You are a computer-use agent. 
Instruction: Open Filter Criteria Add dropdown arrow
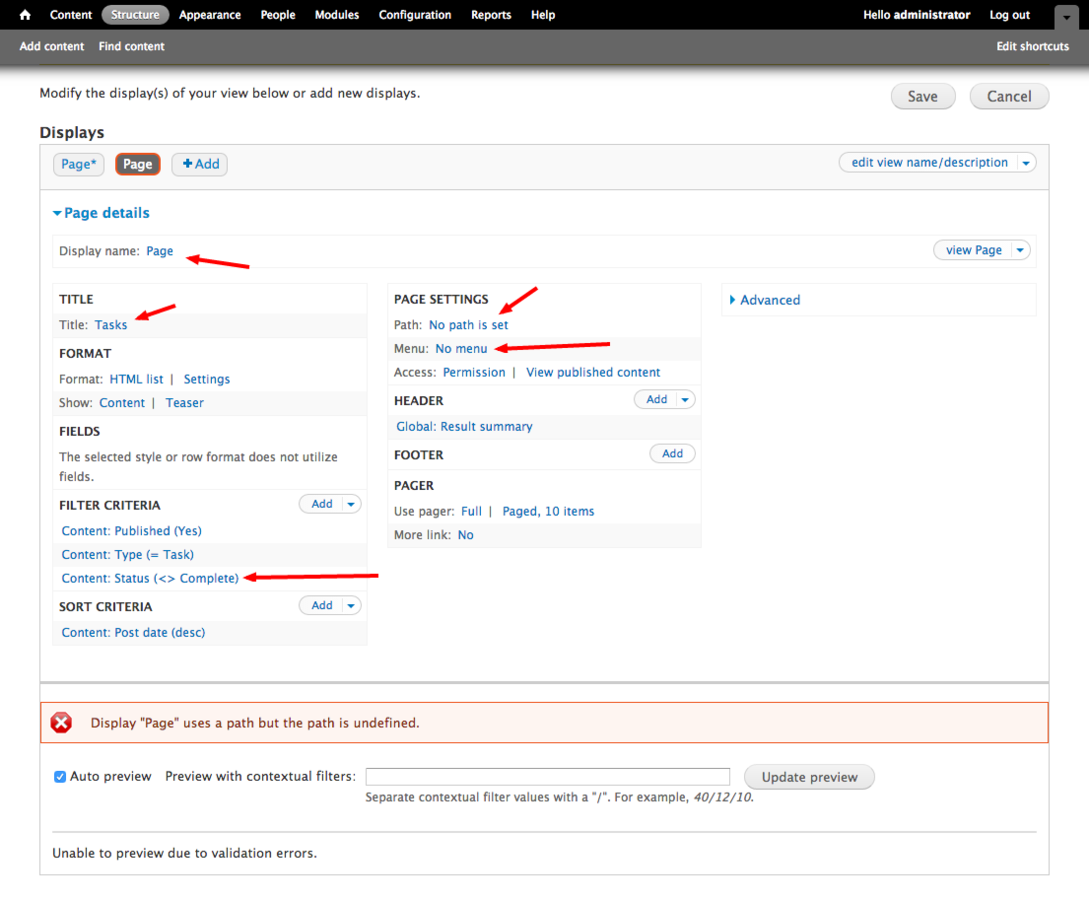point(351,504)
